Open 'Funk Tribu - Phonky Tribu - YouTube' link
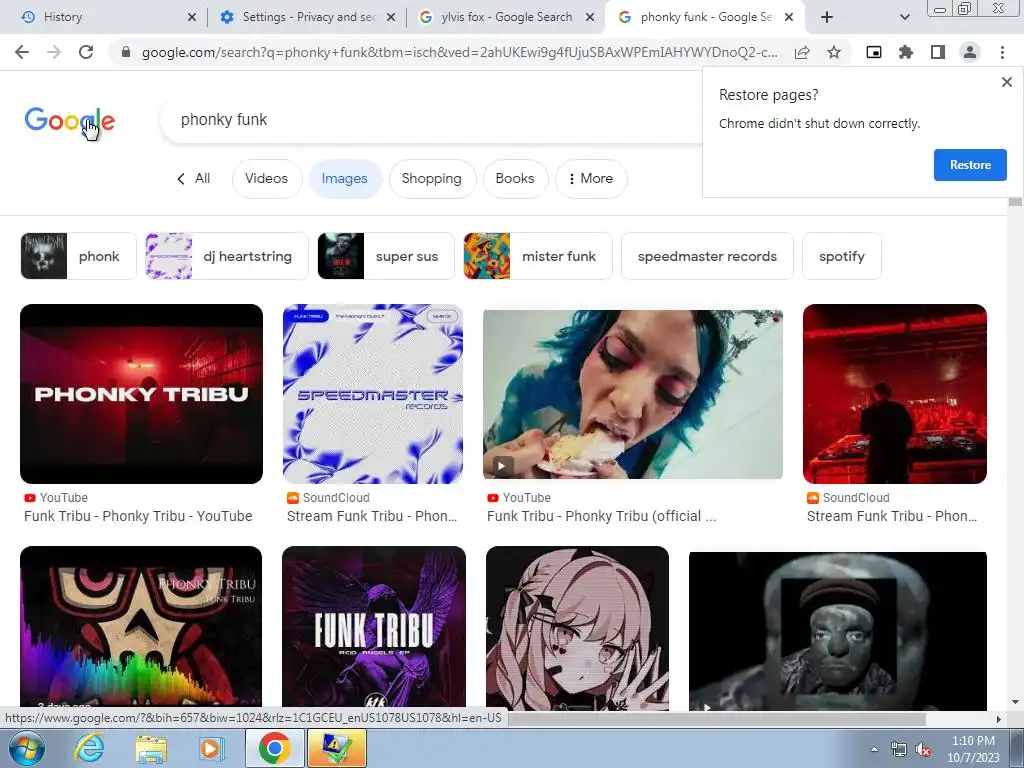This screenshot has width=1024, height=768. click(x=138, y=516)
